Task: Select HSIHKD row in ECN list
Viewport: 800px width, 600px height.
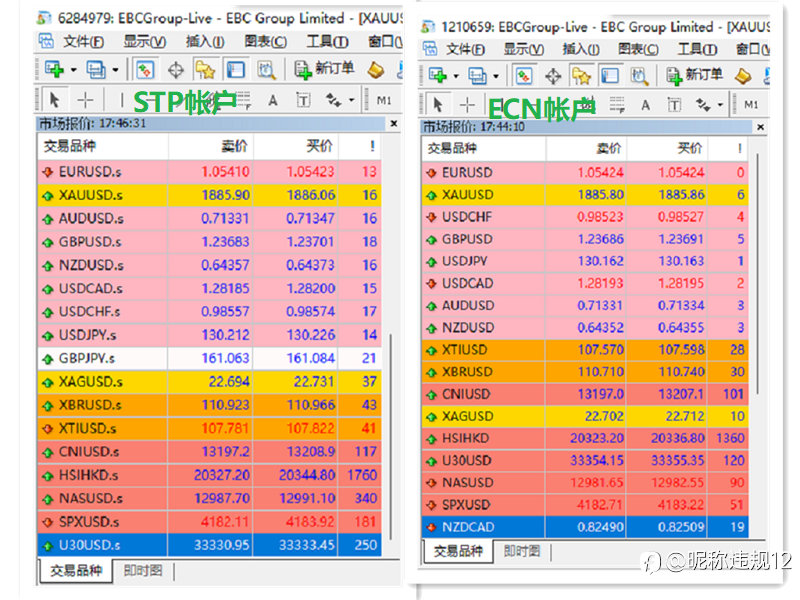Action: [x=585, y=438]
